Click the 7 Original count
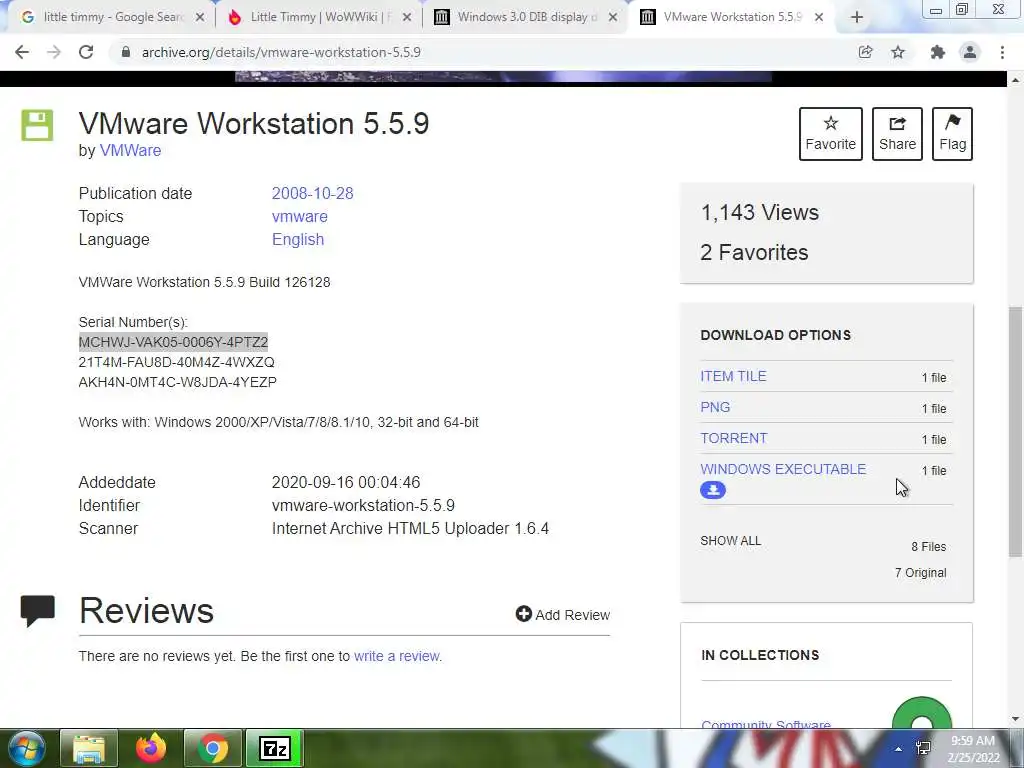Viewport: 1024px width, 768px height. click(920, 573)
